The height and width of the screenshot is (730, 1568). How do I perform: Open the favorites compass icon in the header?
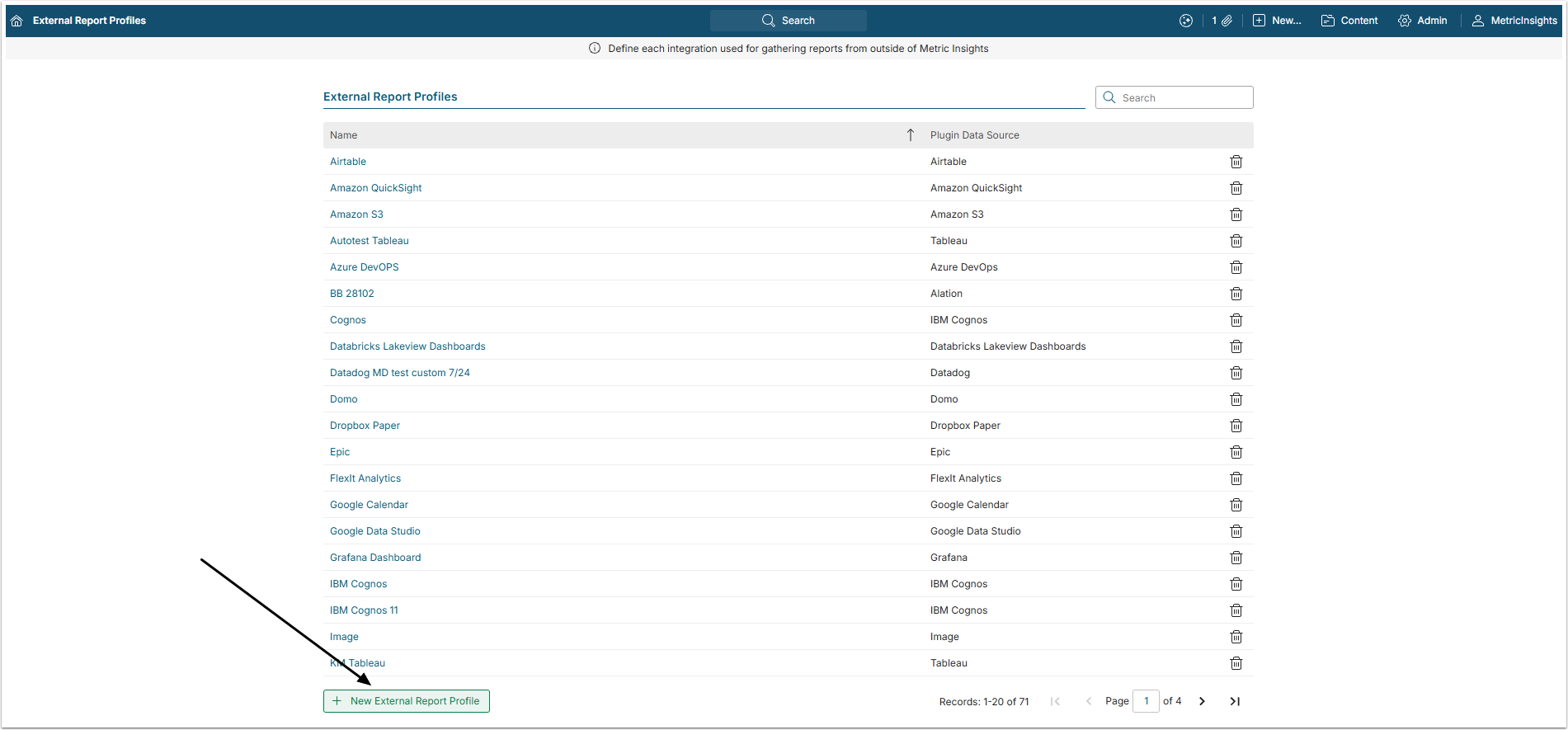click(x=1186, y=21)
